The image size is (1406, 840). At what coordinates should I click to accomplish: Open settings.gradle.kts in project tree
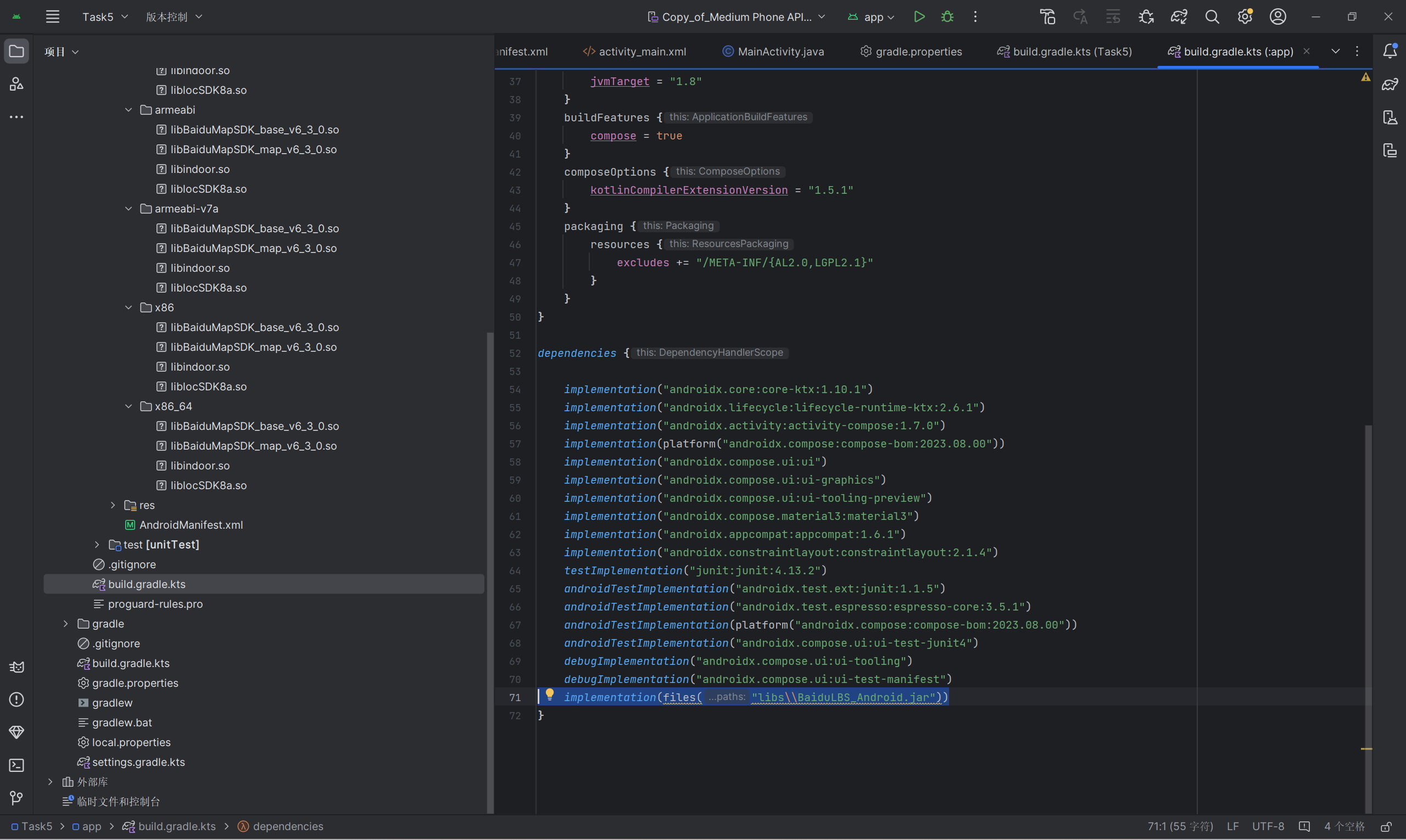(138, 762)
